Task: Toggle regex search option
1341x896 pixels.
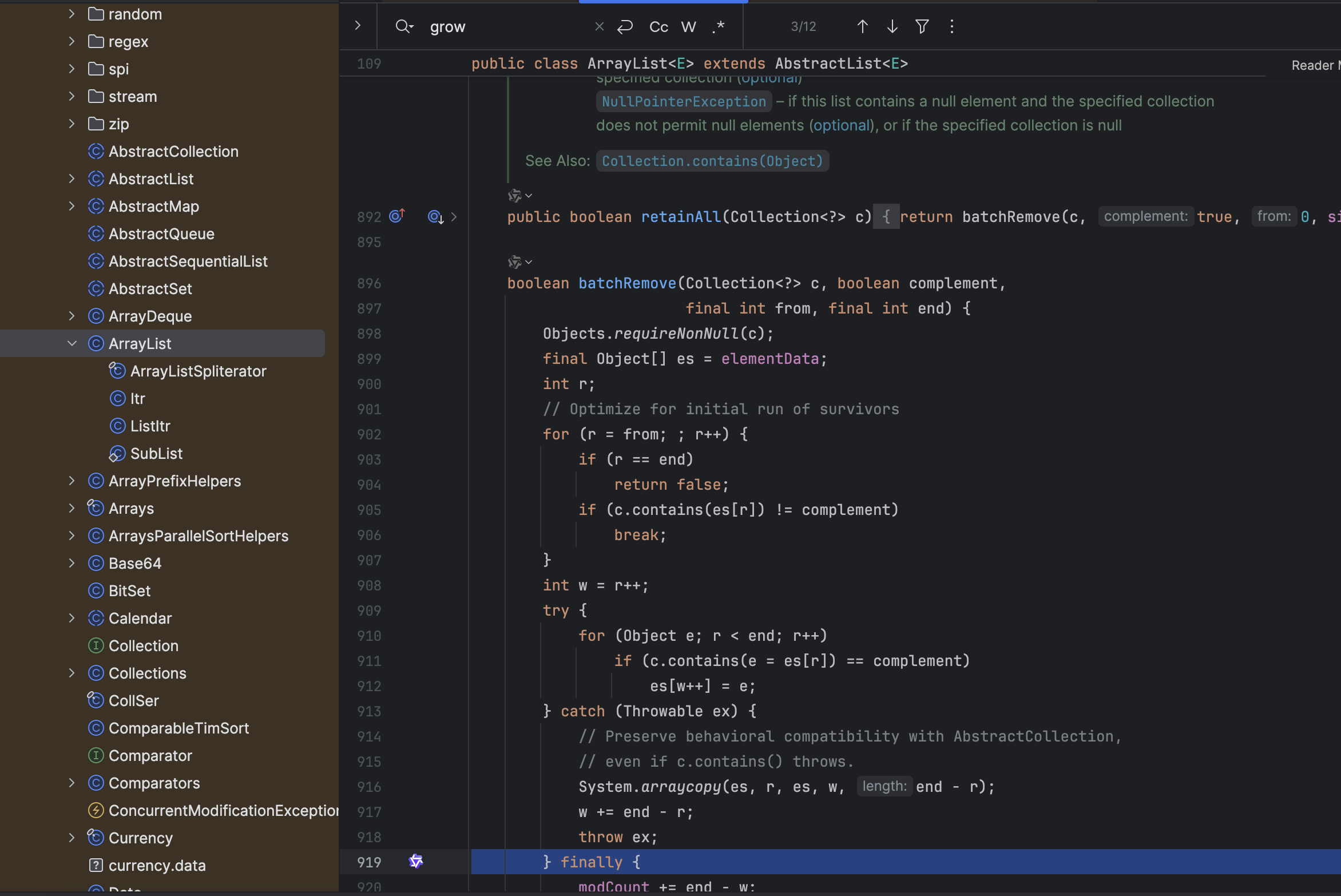Action: click(719, 27)
